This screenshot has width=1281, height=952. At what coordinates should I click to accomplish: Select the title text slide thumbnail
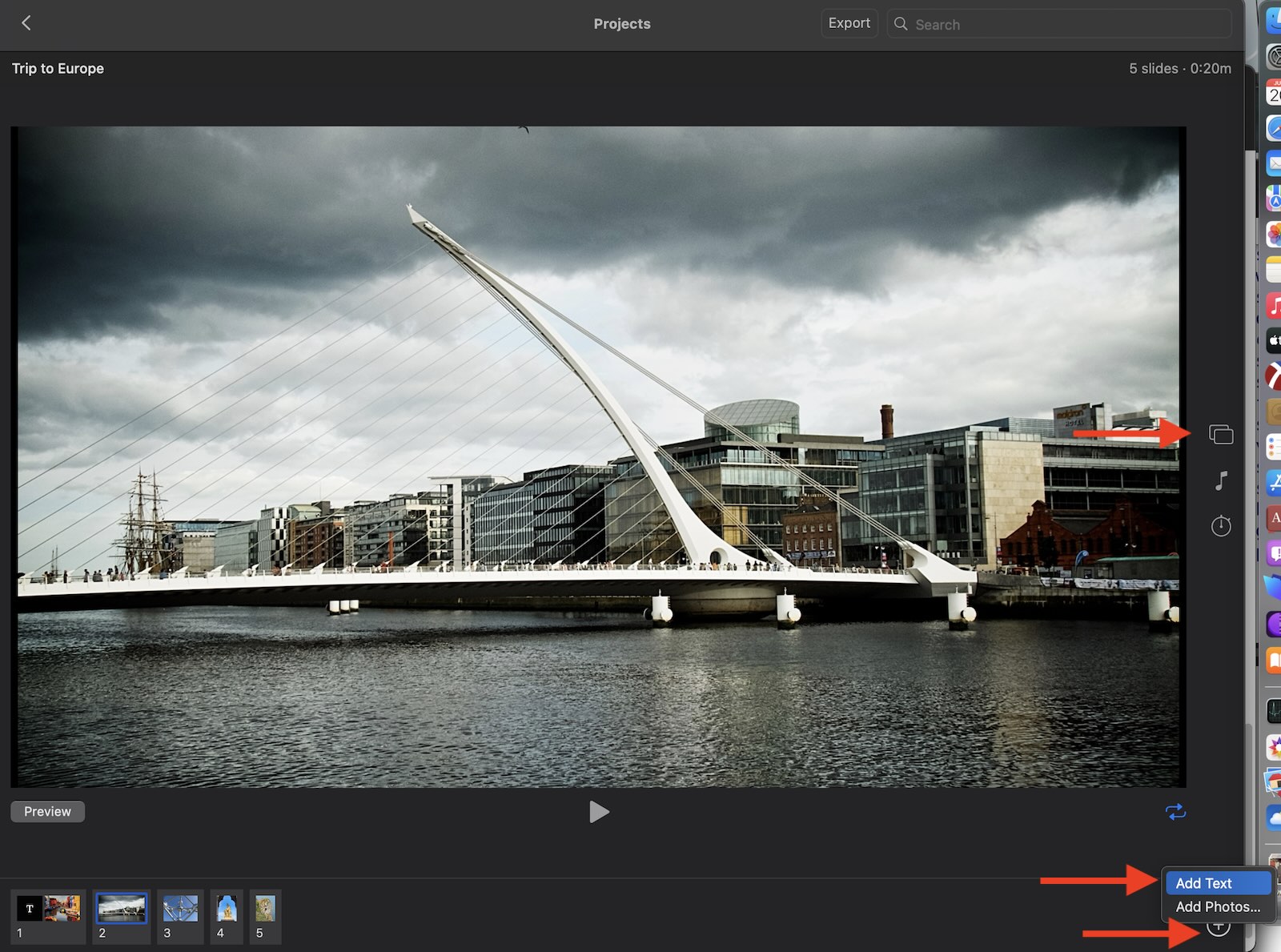pos(30,909)
